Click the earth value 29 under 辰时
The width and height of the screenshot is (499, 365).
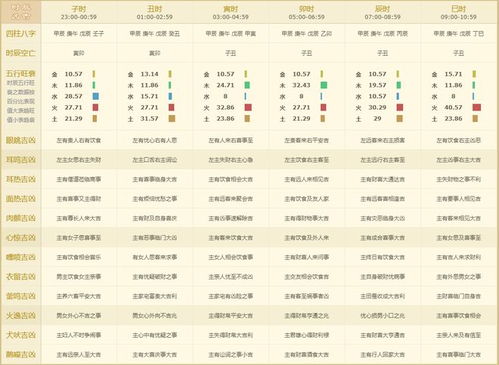(377, 118)
